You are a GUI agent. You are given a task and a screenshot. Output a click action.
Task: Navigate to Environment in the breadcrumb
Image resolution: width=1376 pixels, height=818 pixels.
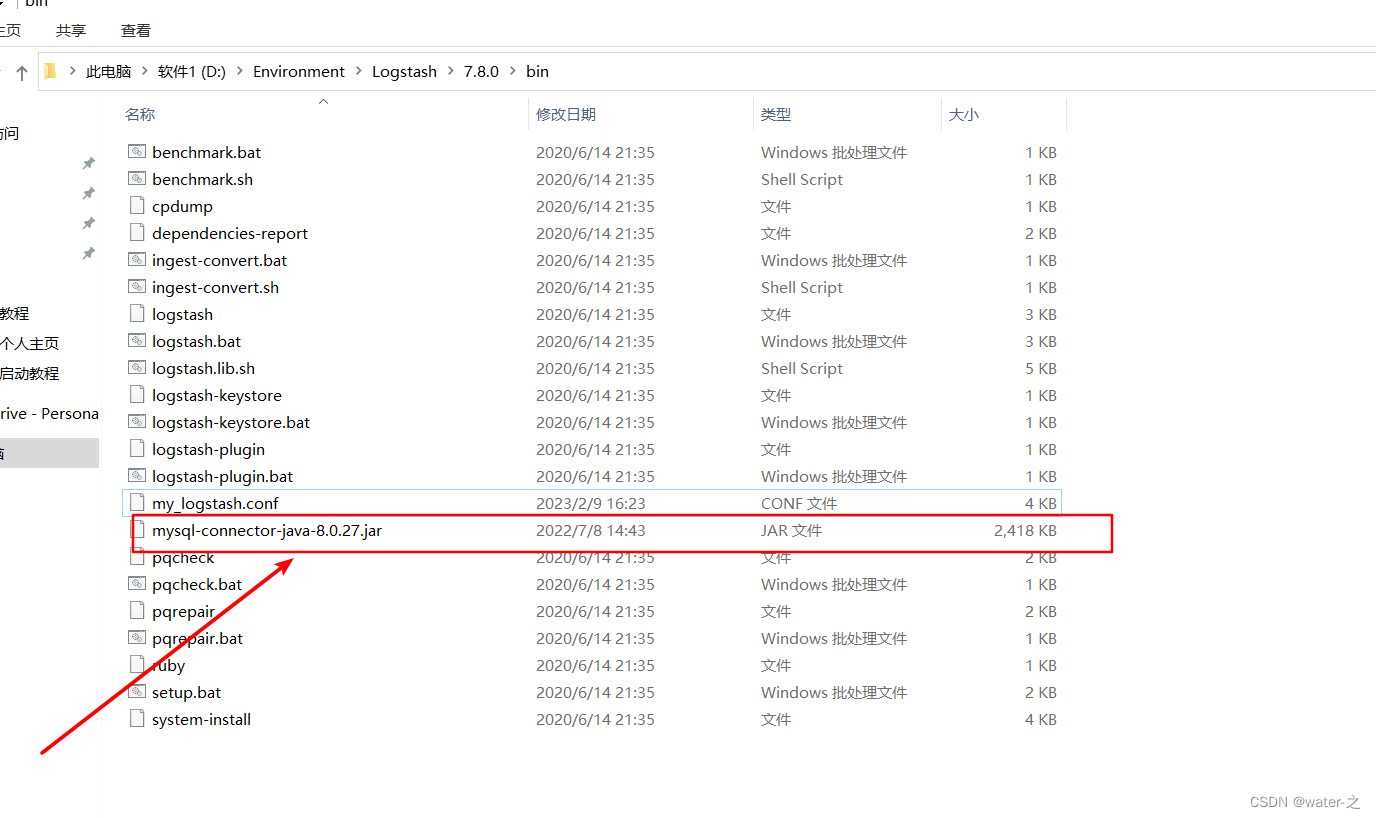(299, 71)
